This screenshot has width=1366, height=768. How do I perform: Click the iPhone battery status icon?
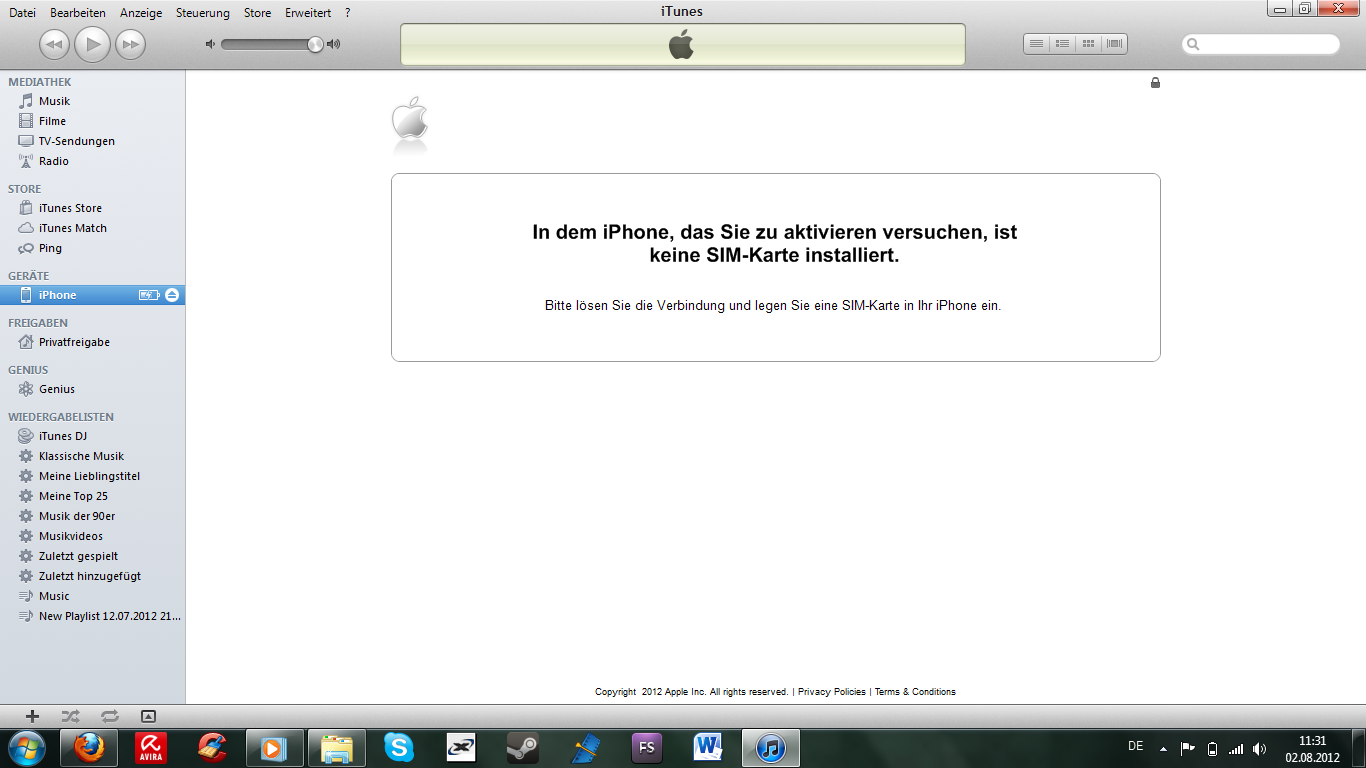[x=149, y=295]
